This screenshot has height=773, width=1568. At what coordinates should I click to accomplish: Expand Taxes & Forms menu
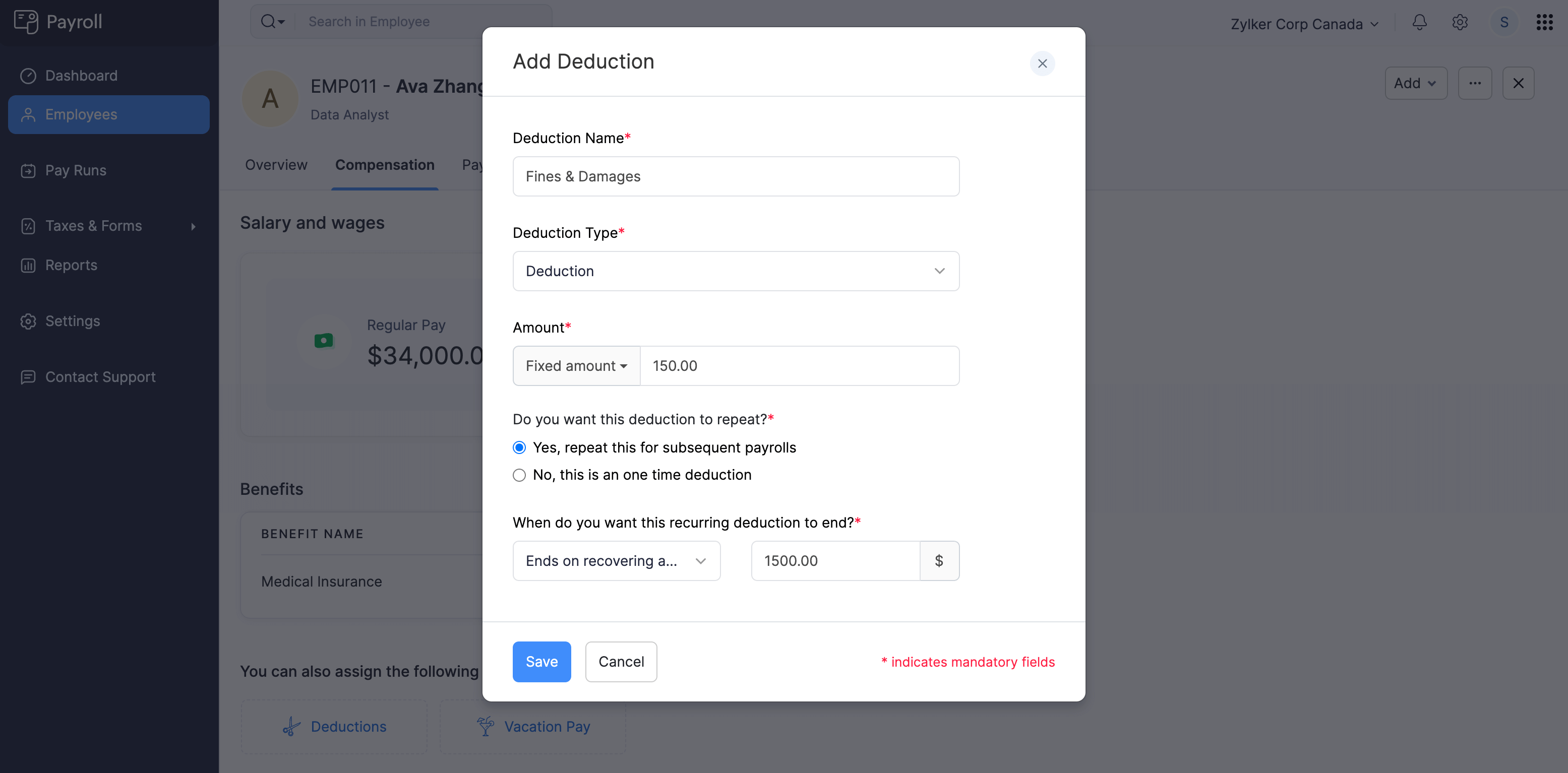coord(94,226)
